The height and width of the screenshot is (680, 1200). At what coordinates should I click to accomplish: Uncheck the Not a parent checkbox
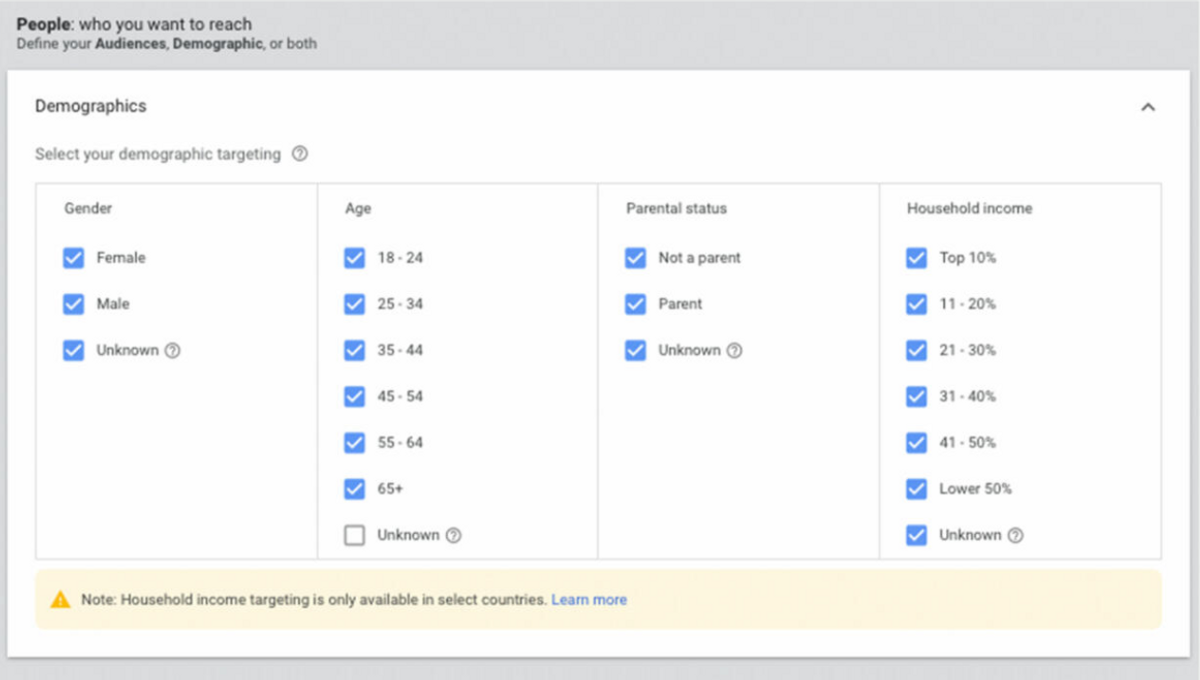tap(635, 258)
